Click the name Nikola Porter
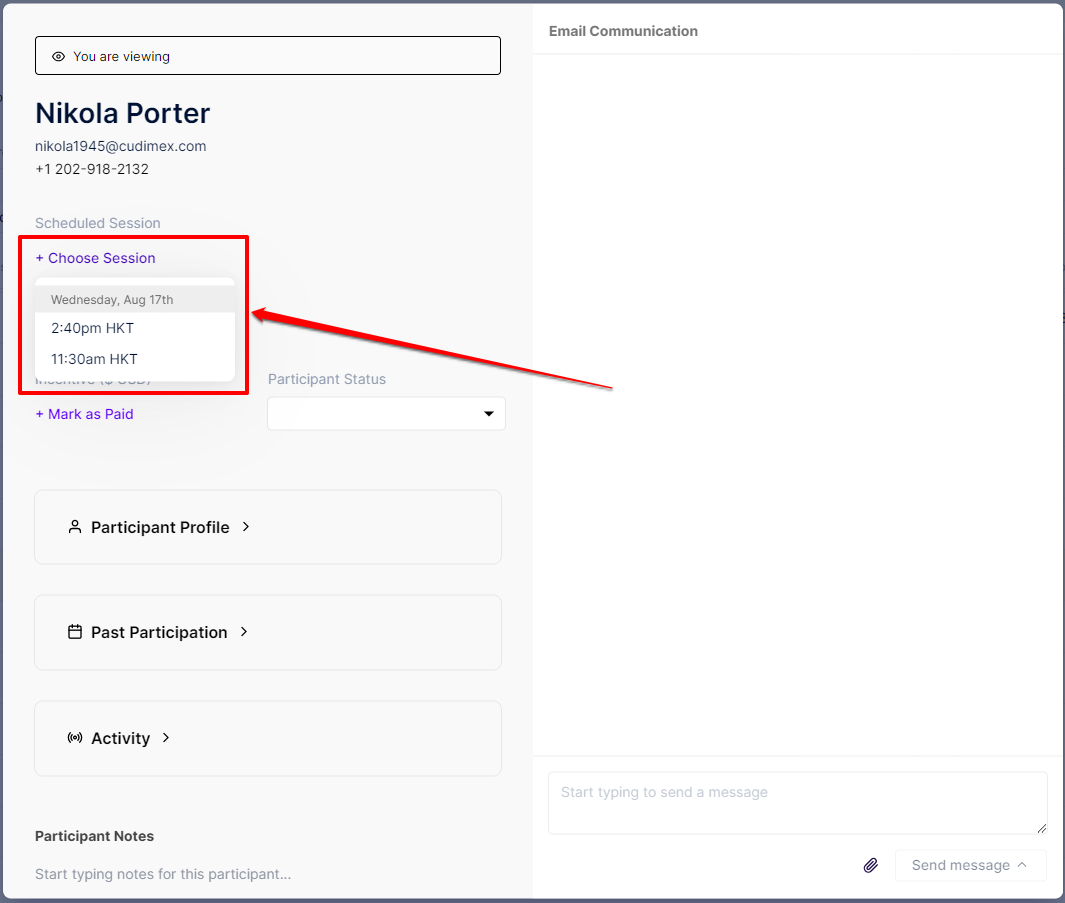This screenshot has width=1065, height=903. [123, 113]
